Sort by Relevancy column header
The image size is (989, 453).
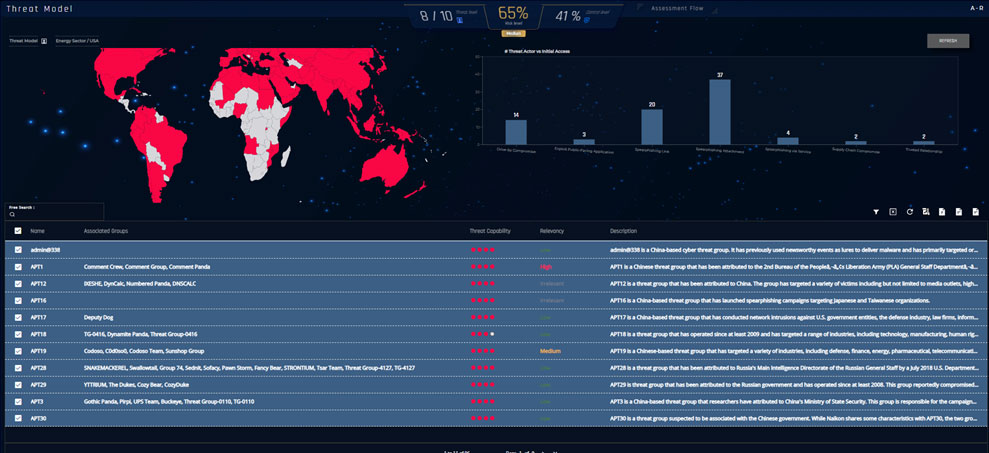point(552,231)
